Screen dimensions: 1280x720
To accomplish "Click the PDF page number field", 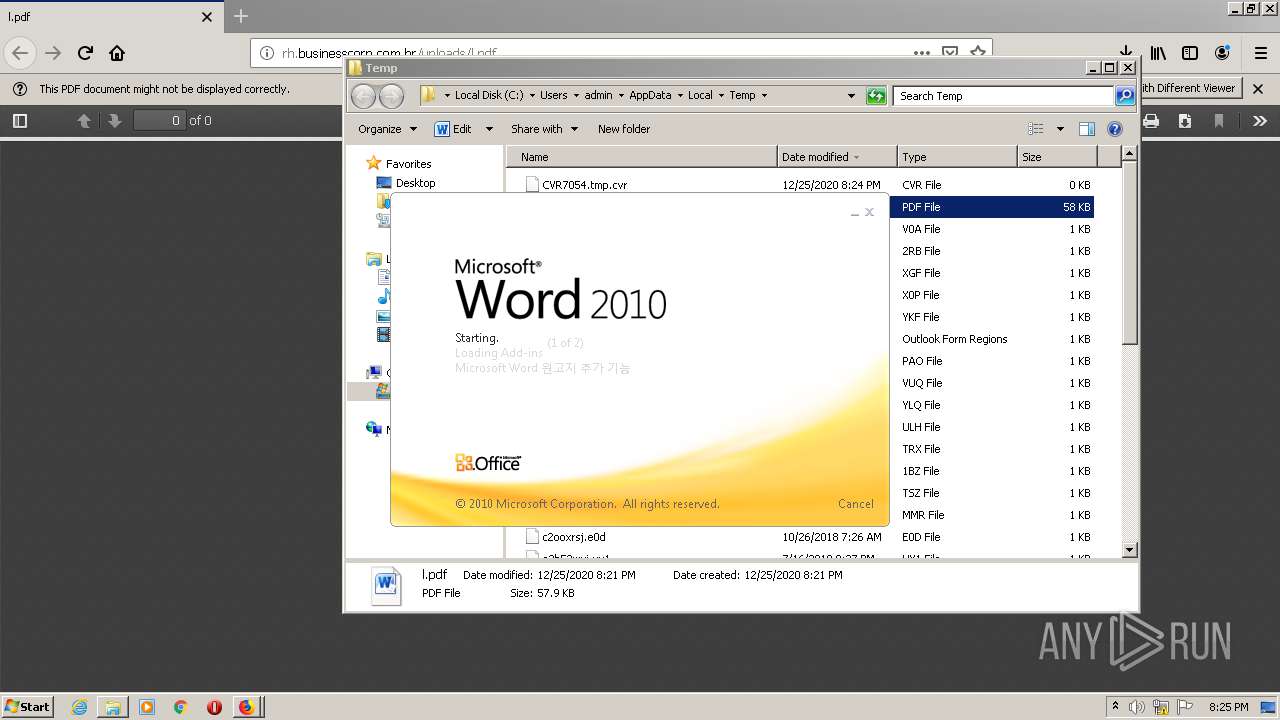I will tap(160, 120).
